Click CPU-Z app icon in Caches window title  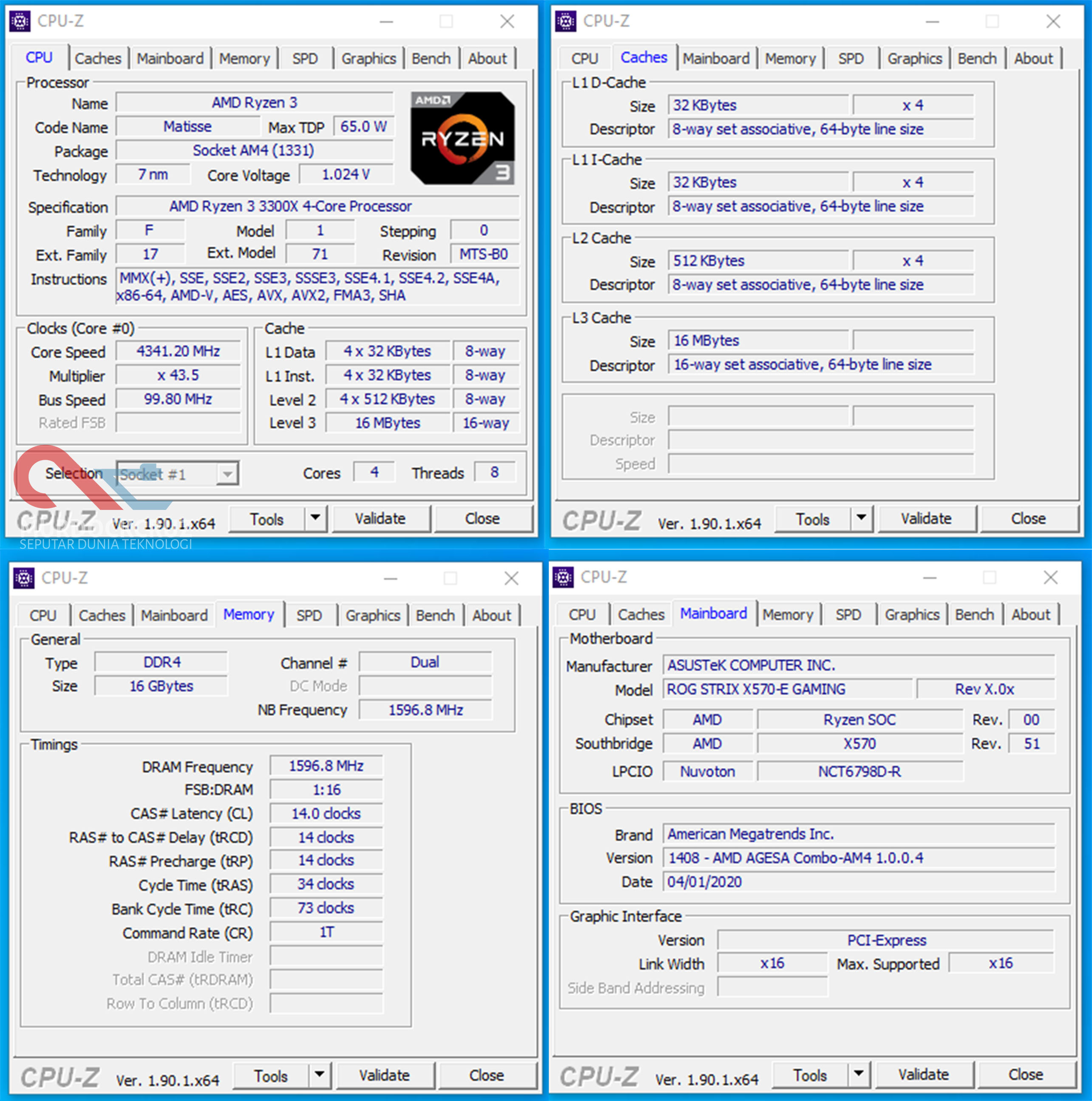pos(566,22)
